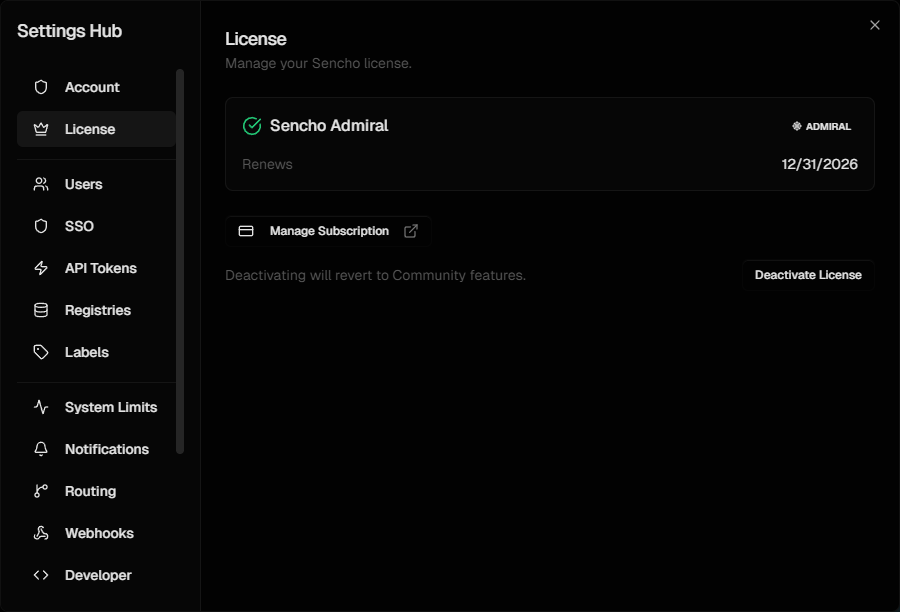
Task: Click the License page heading
Action: (255, 38)
